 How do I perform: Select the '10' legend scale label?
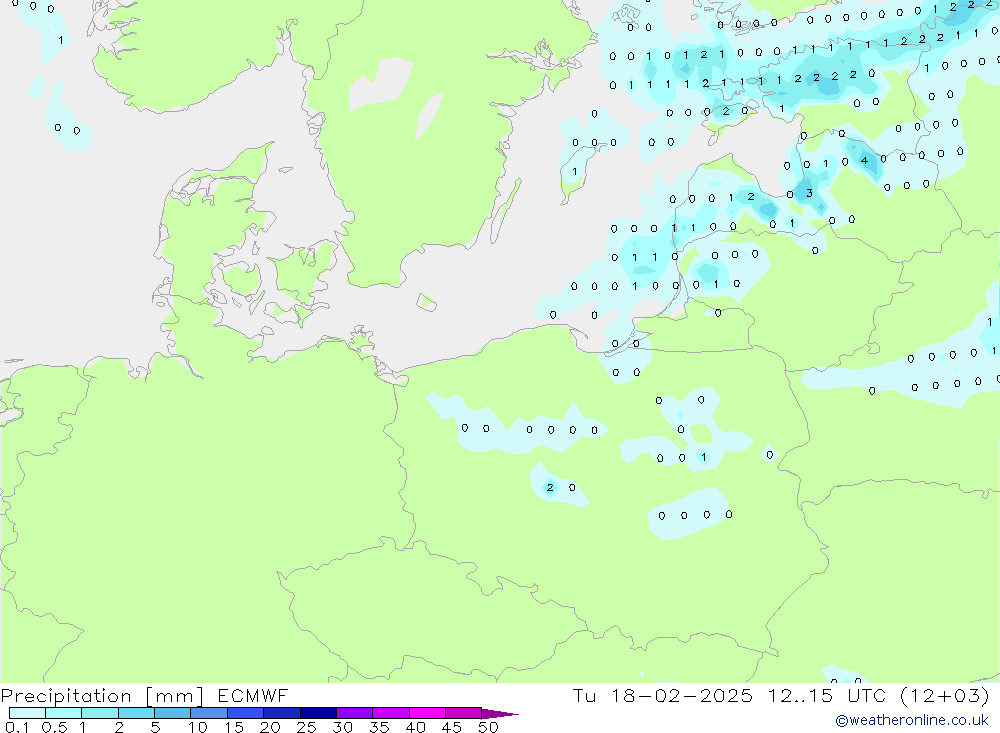coord(198,727)
